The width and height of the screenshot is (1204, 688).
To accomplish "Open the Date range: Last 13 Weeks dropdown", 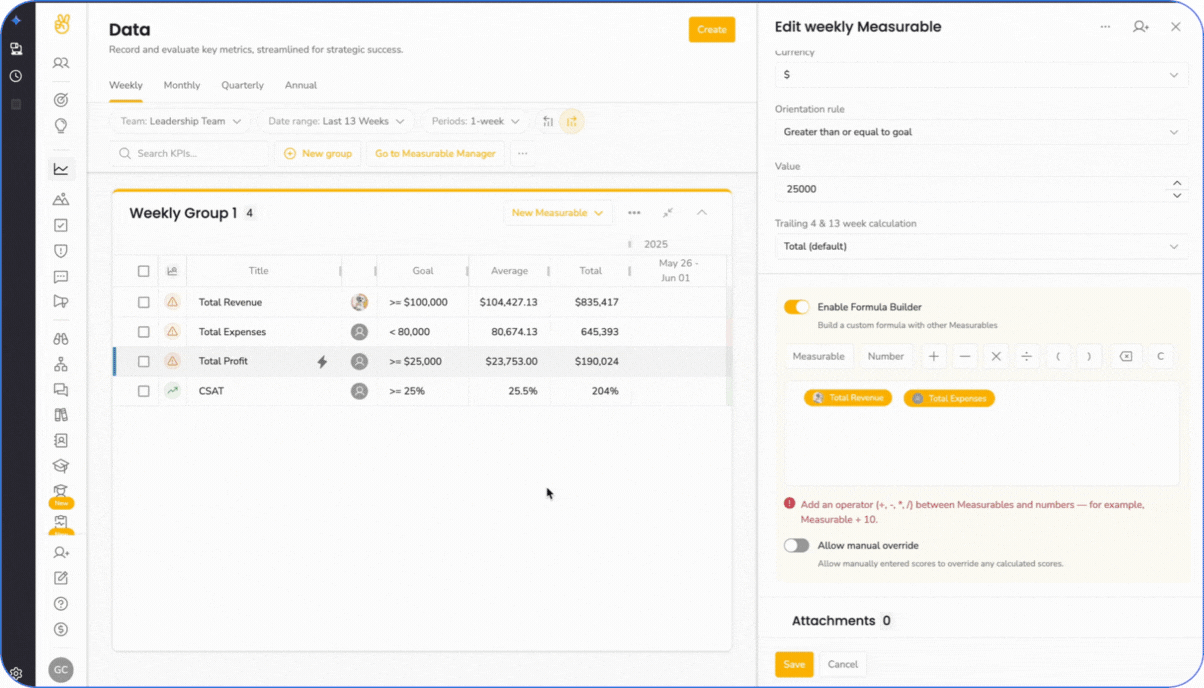I will (x=336, y=122).
